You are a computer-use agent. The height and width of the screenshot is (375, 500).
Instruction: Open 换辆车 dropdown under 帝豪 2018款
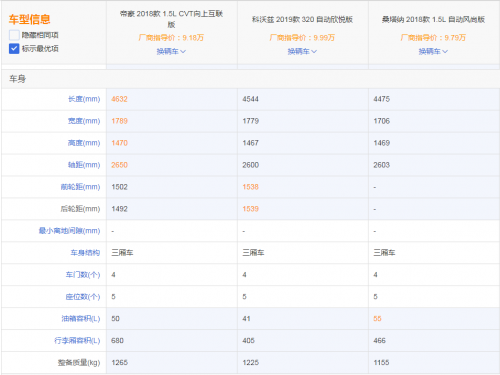tap(171, 51)
